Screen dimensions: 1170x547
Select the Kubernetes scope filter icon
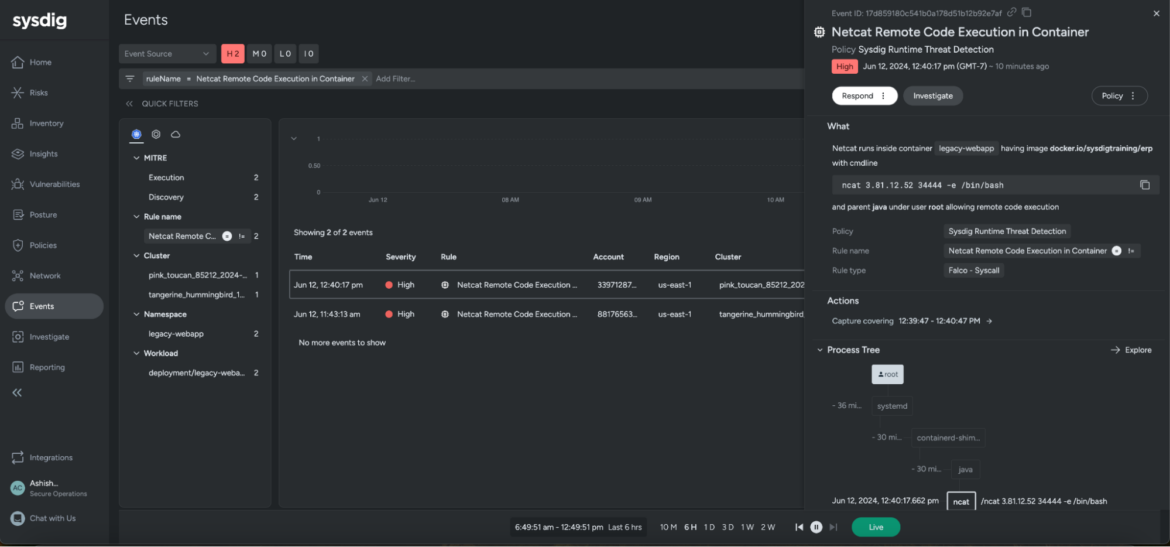[137, 134]
